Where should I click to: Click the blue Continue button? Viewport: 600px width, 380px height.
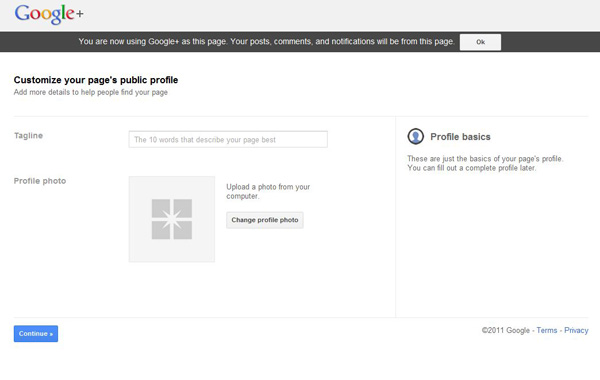36,334
